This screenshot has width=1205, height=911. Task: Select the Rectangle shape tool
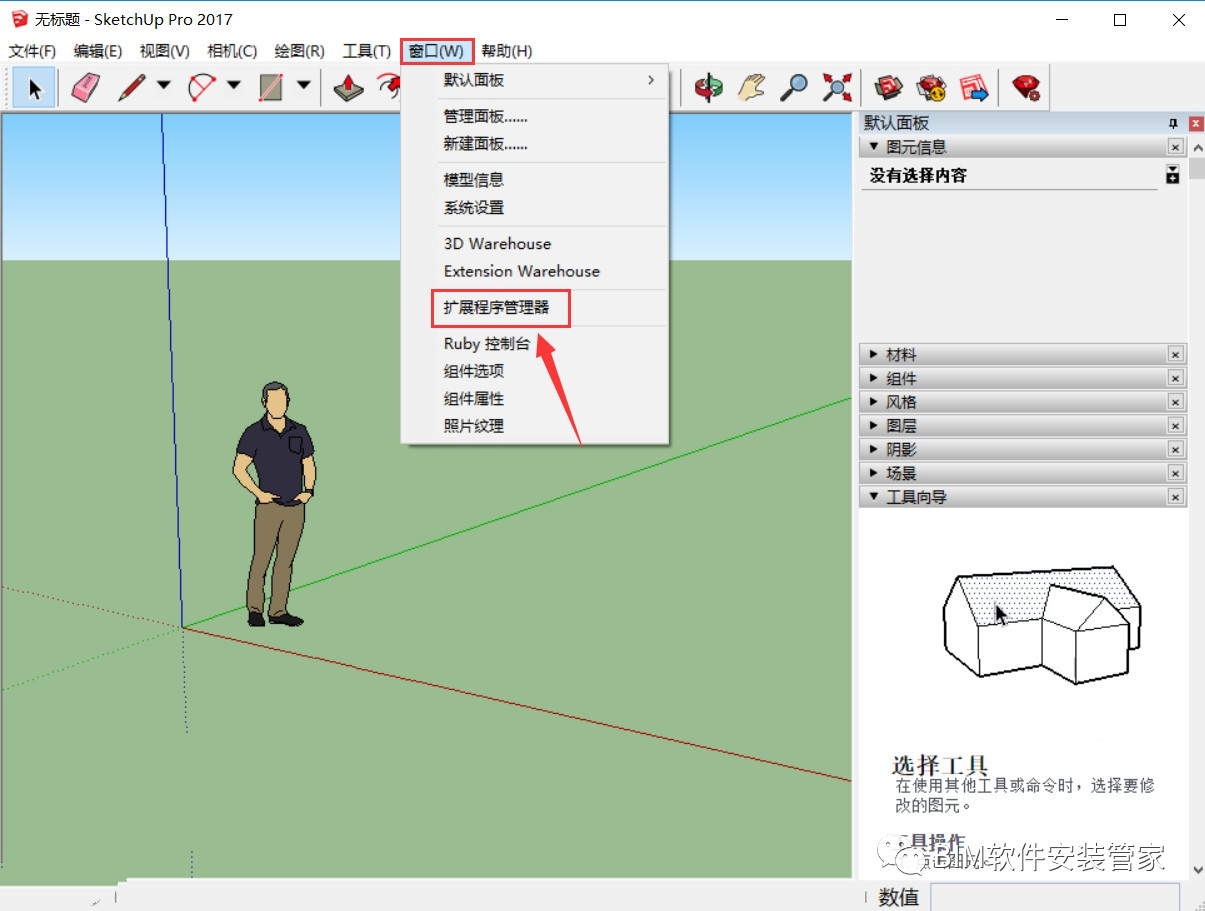271,88
